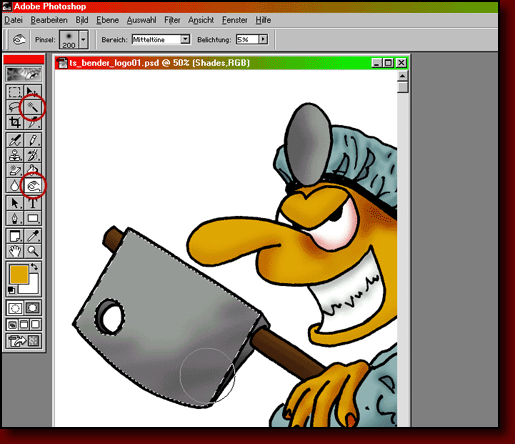Select the Type tool
515x444 pixels.
pyautogui.click(x=33, y=203)
